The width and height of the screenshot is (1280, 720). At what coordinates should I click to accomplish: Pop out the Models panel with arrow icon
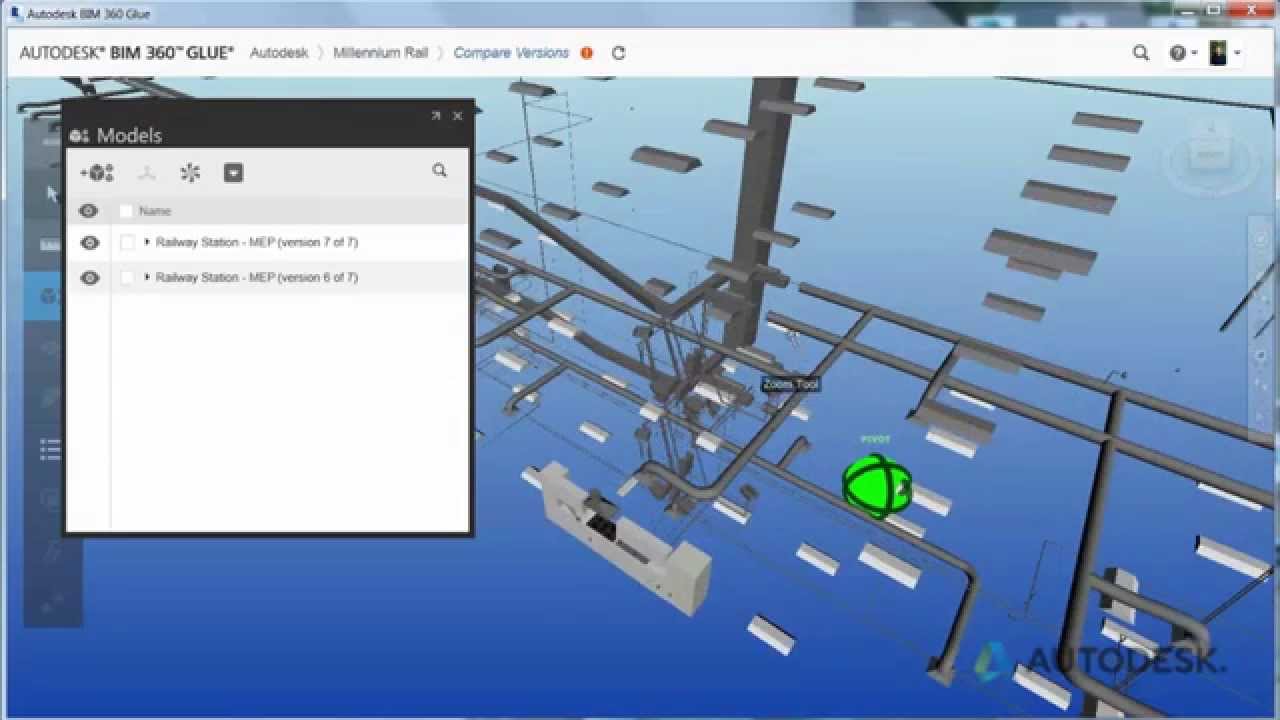[x=436, y=116]
